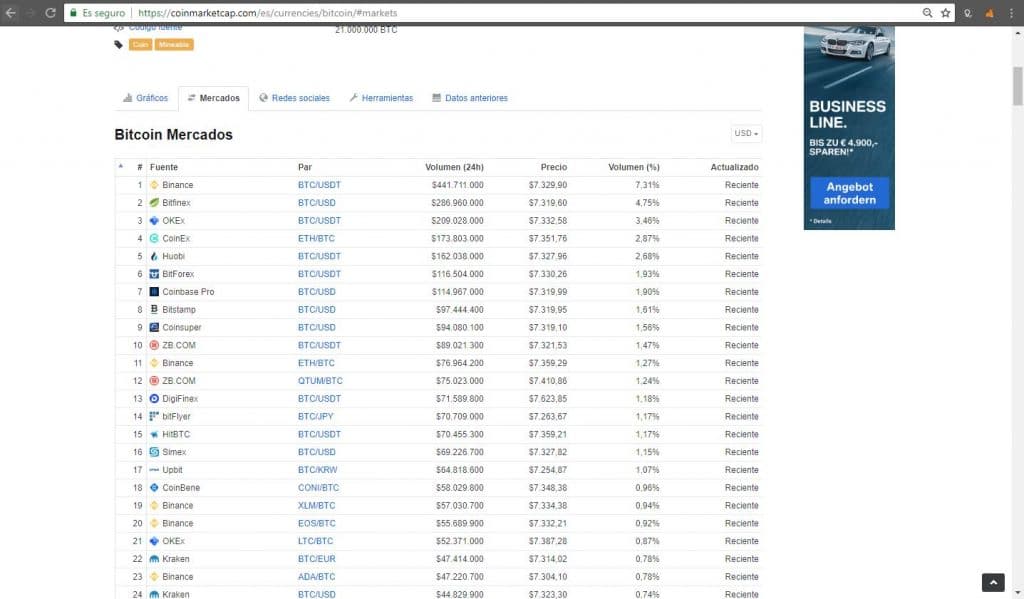This screenshot has height=599, width=1024.
Task: Click the DigiFinex logo icon
Action: click(154, 398)
